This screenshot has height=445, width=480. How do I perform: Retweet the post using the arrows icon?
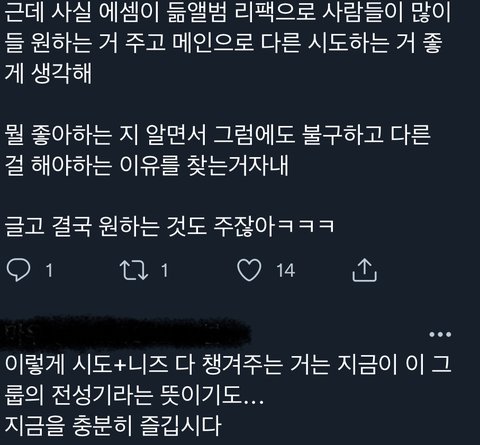click(134, 270)
